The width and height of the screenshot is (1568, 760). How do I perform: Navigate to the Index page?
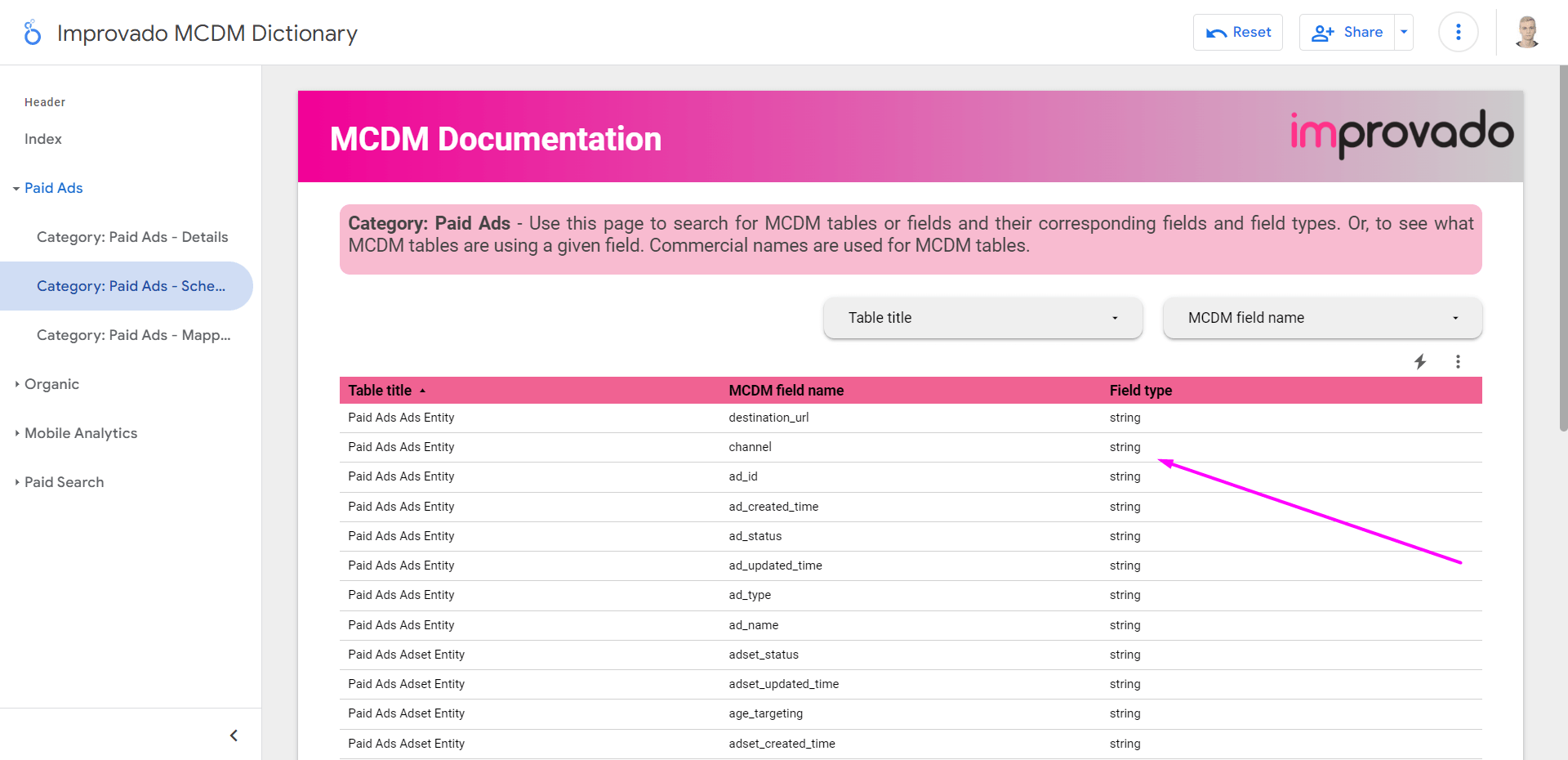pyautogui.click(x=42, y=139)
